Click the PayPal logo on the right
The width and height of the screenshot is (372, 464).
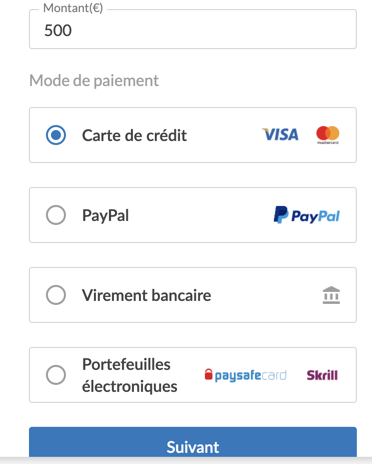(307, 215)
